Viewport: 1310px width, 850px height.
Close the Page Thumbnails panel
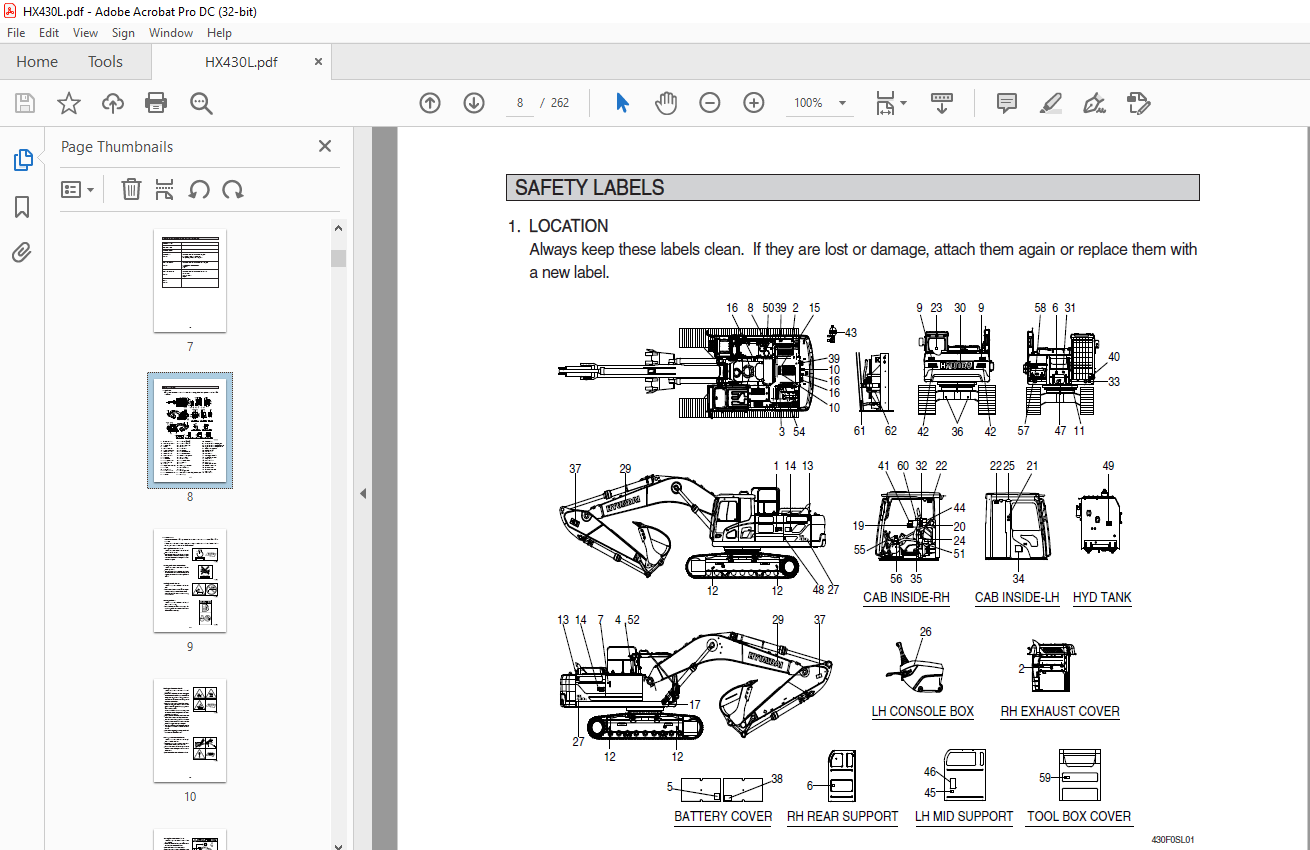pos(325,146)
